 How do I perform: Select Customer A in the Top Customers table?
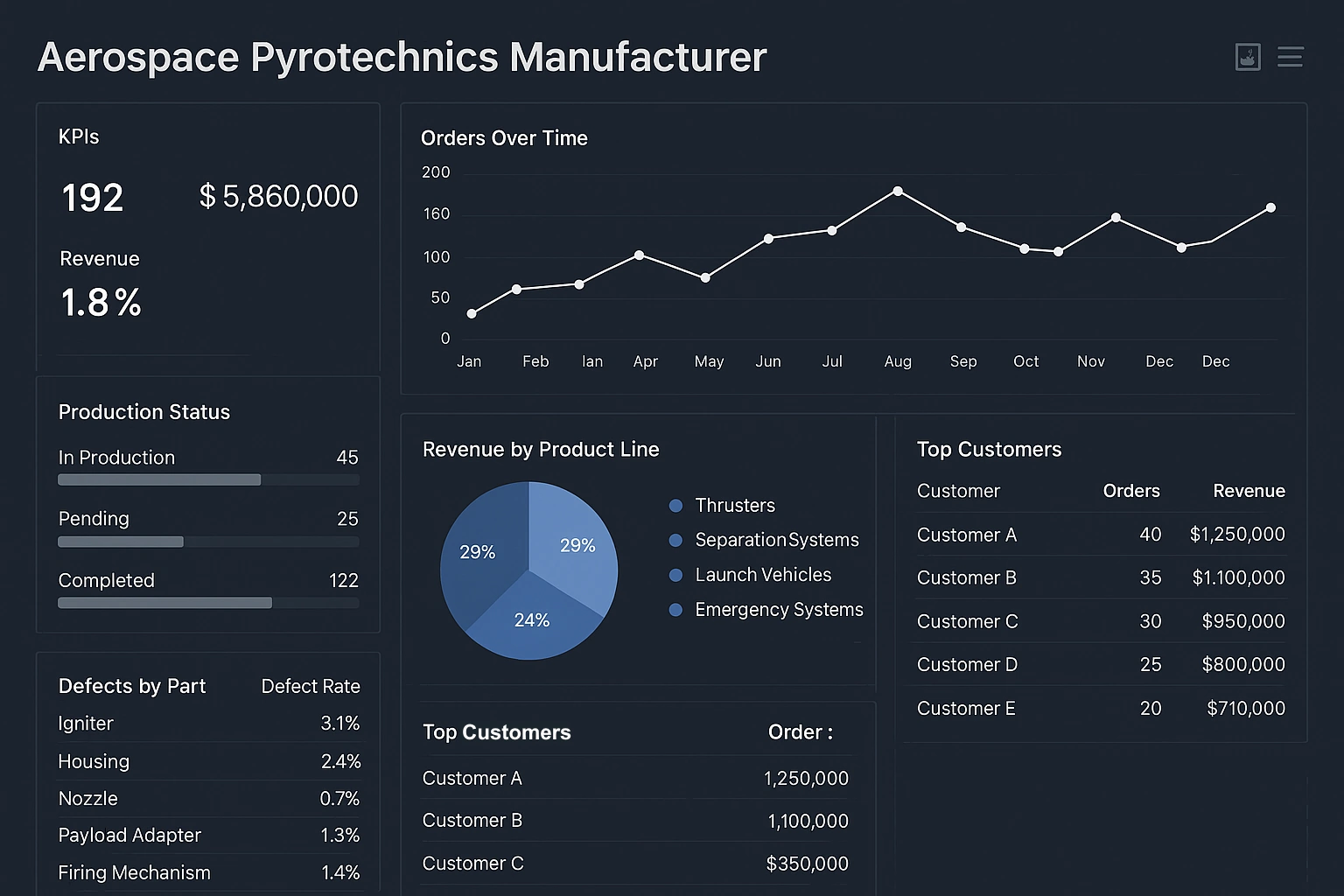click(x=966, y=535)
